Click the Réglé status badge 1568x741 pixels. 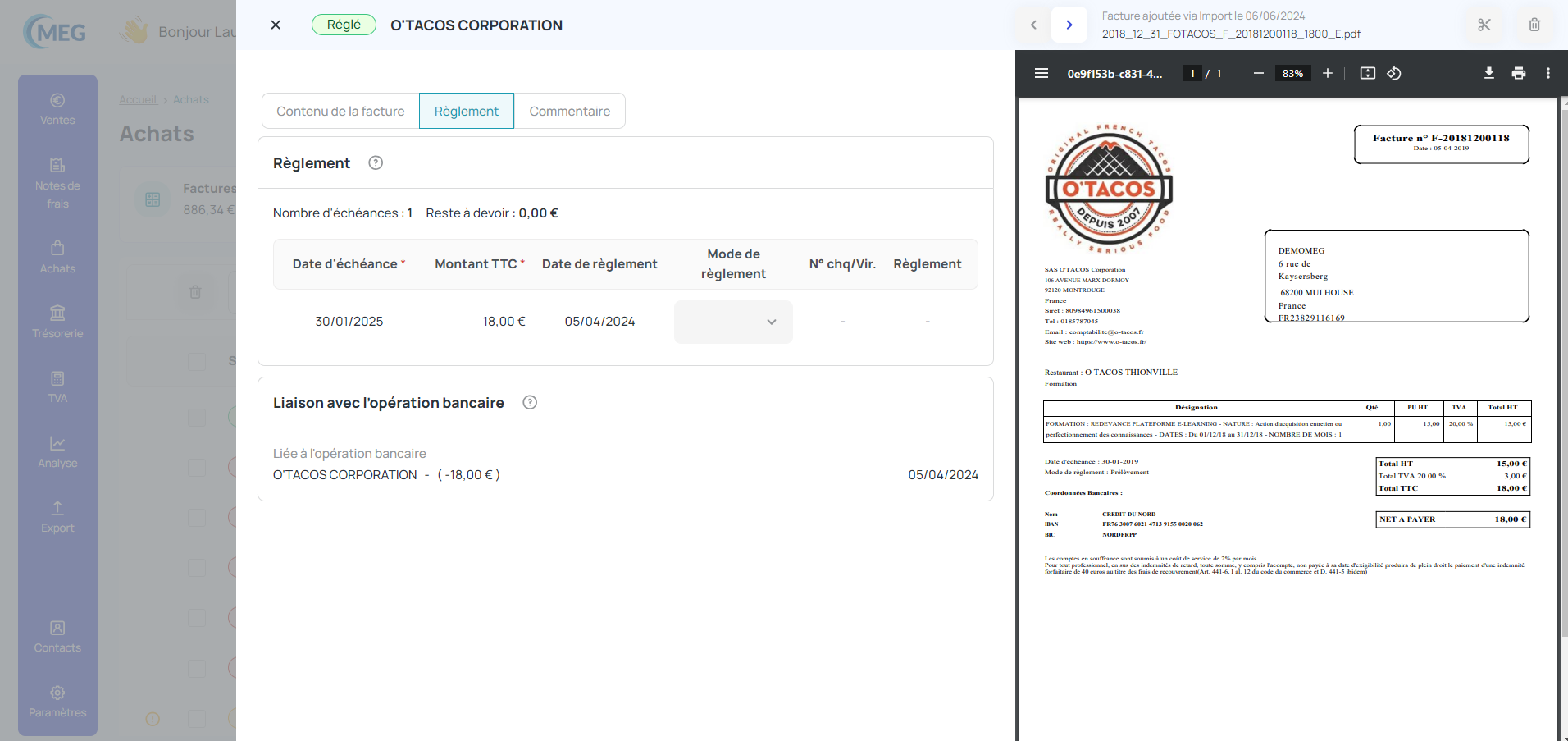(344, 25)
